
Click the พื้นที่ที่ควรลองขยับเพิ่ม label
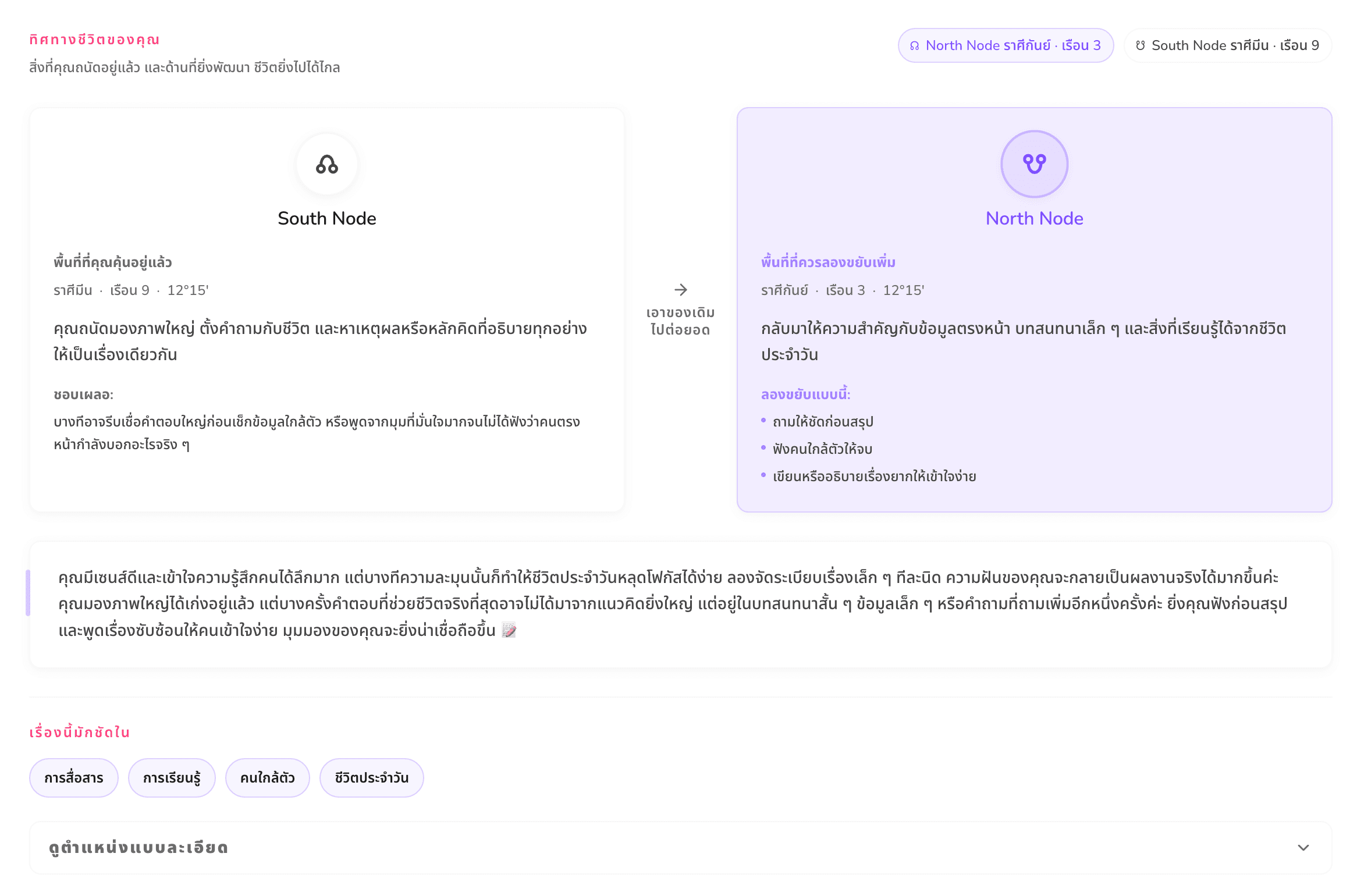coord(828,262)
